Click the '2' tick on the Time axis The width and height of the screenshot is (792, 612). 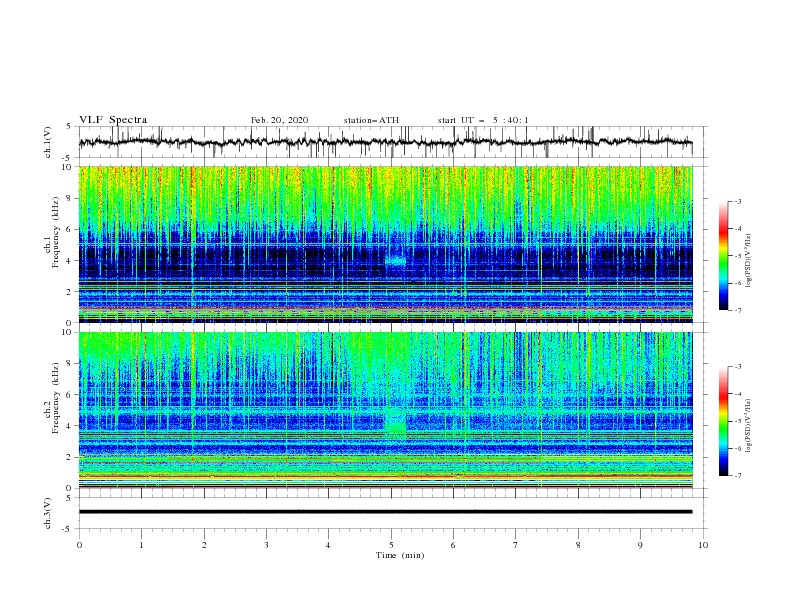tap(204, 545)
